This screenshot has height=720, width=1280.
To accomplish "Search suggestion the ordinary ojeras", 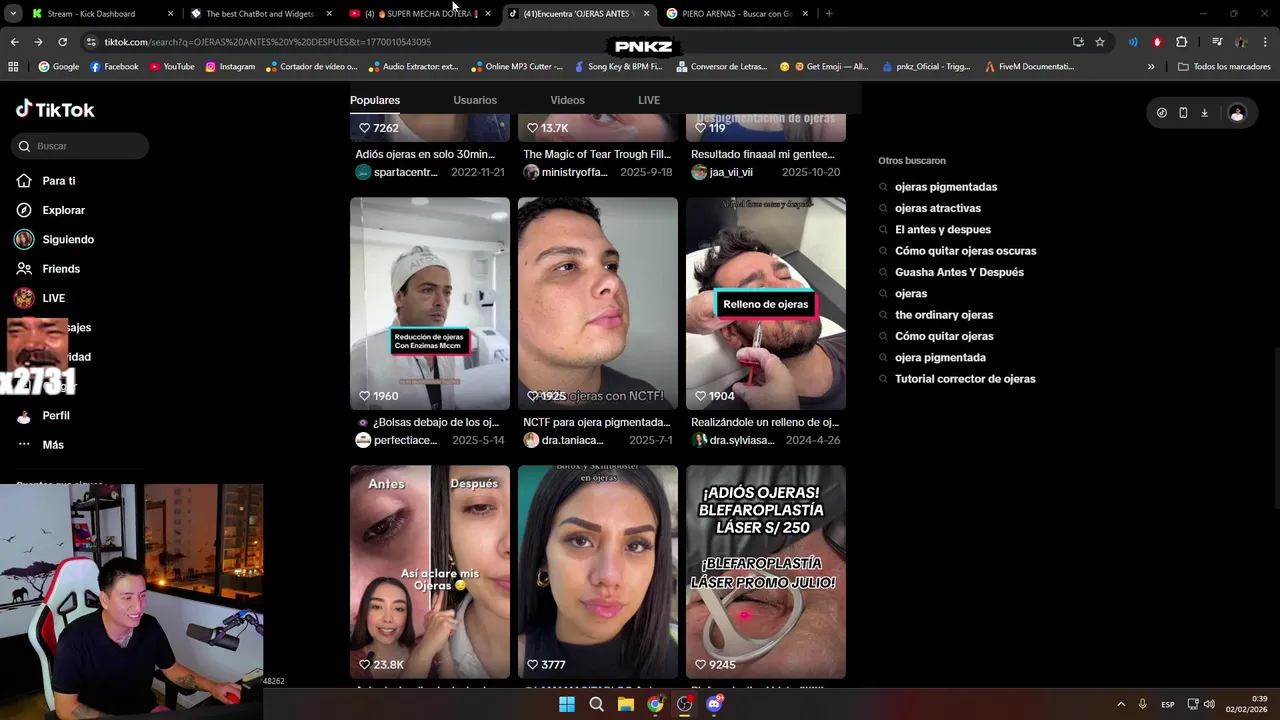I will tap(944, 315).
